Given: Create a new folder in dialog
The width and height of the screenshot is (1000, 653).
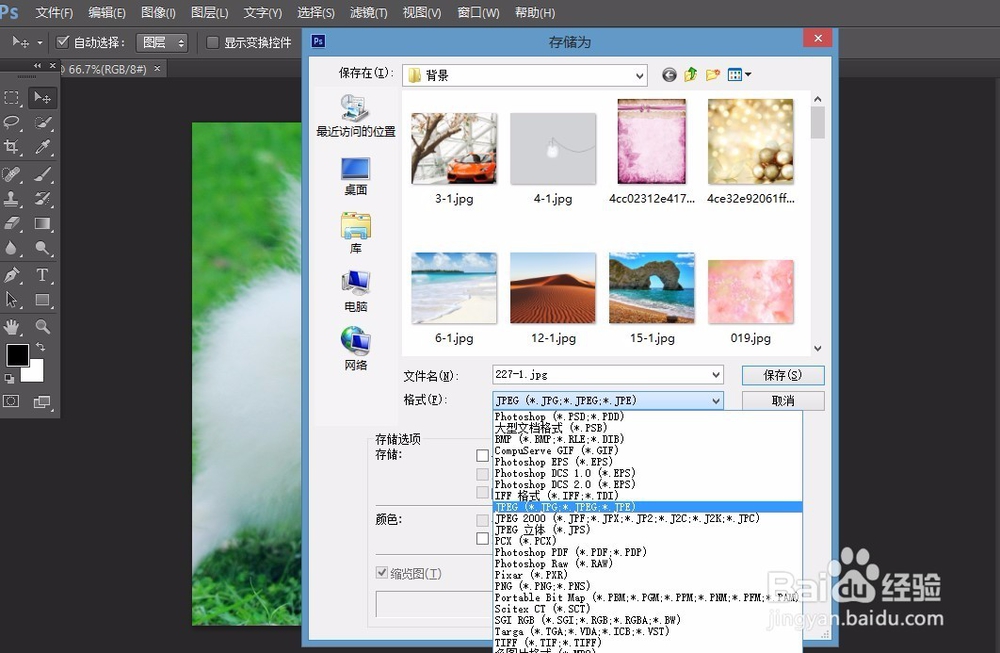Looking at the screenshot, I should (712, 75).
